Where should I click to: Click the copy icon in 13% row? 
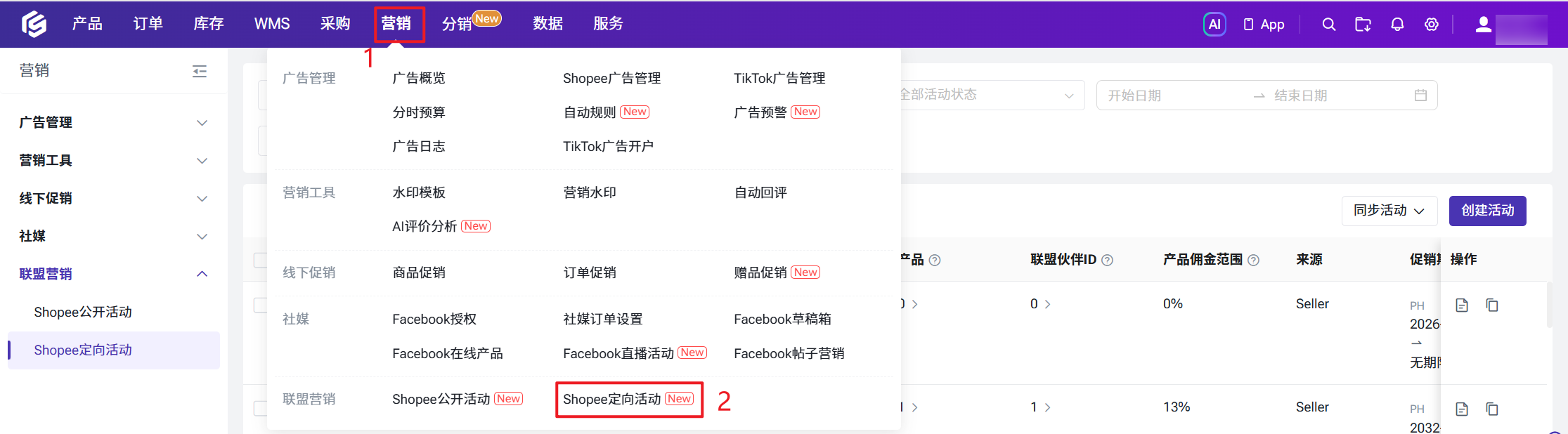click(1492, 409)
